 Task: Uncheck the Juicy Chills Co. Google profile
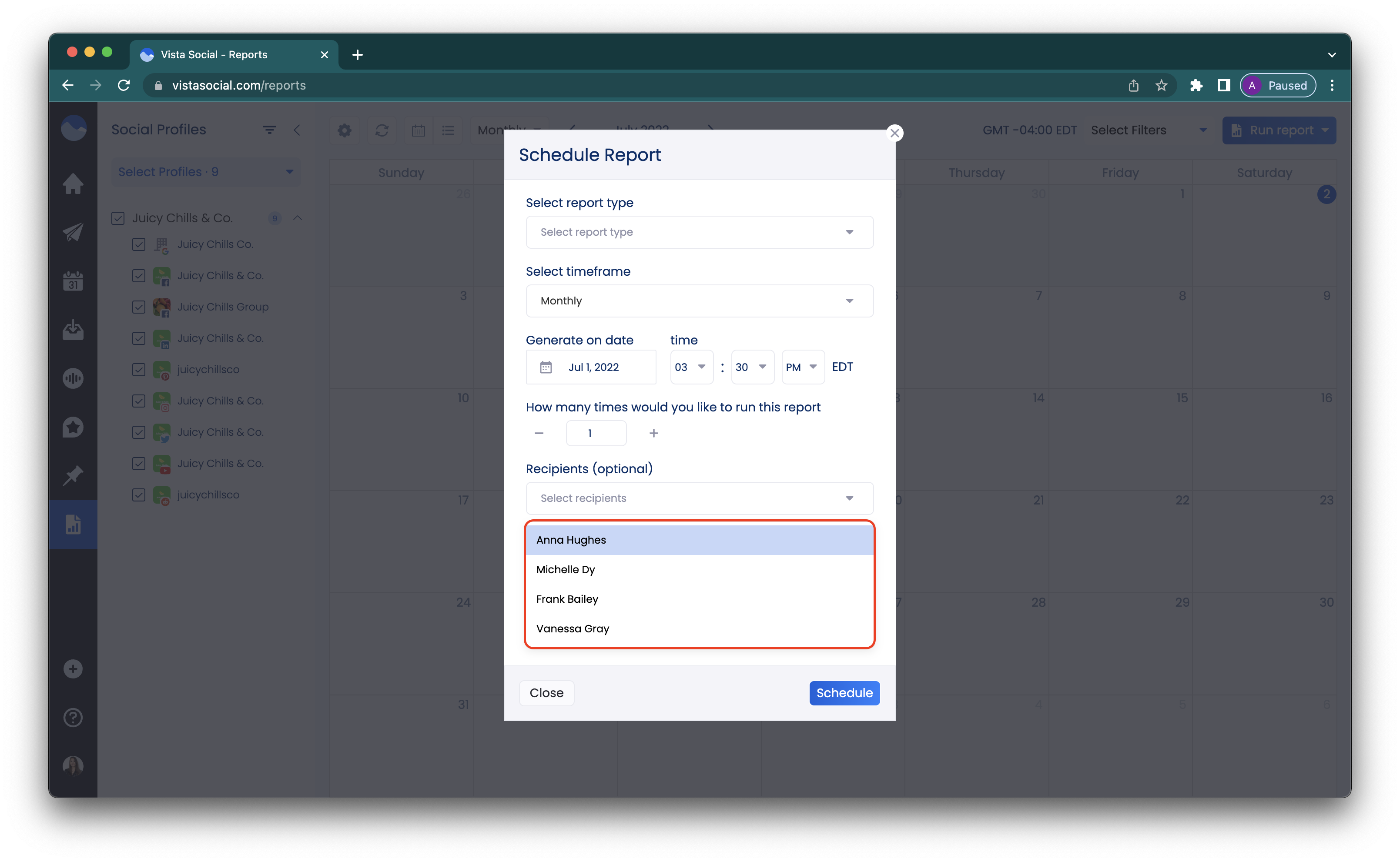point(139,244)
